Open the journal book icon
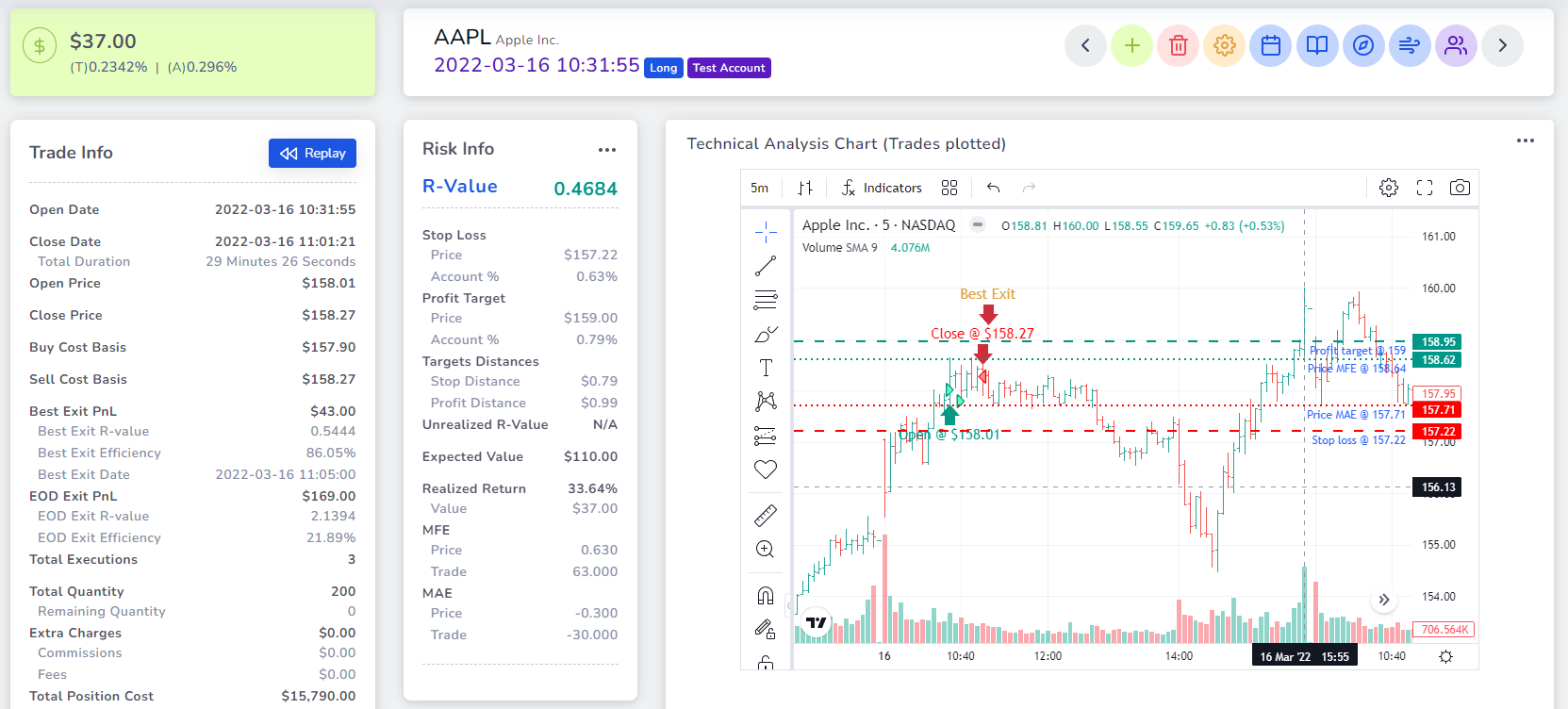This screenshot has width=1568, height=709. [1317, 45]
